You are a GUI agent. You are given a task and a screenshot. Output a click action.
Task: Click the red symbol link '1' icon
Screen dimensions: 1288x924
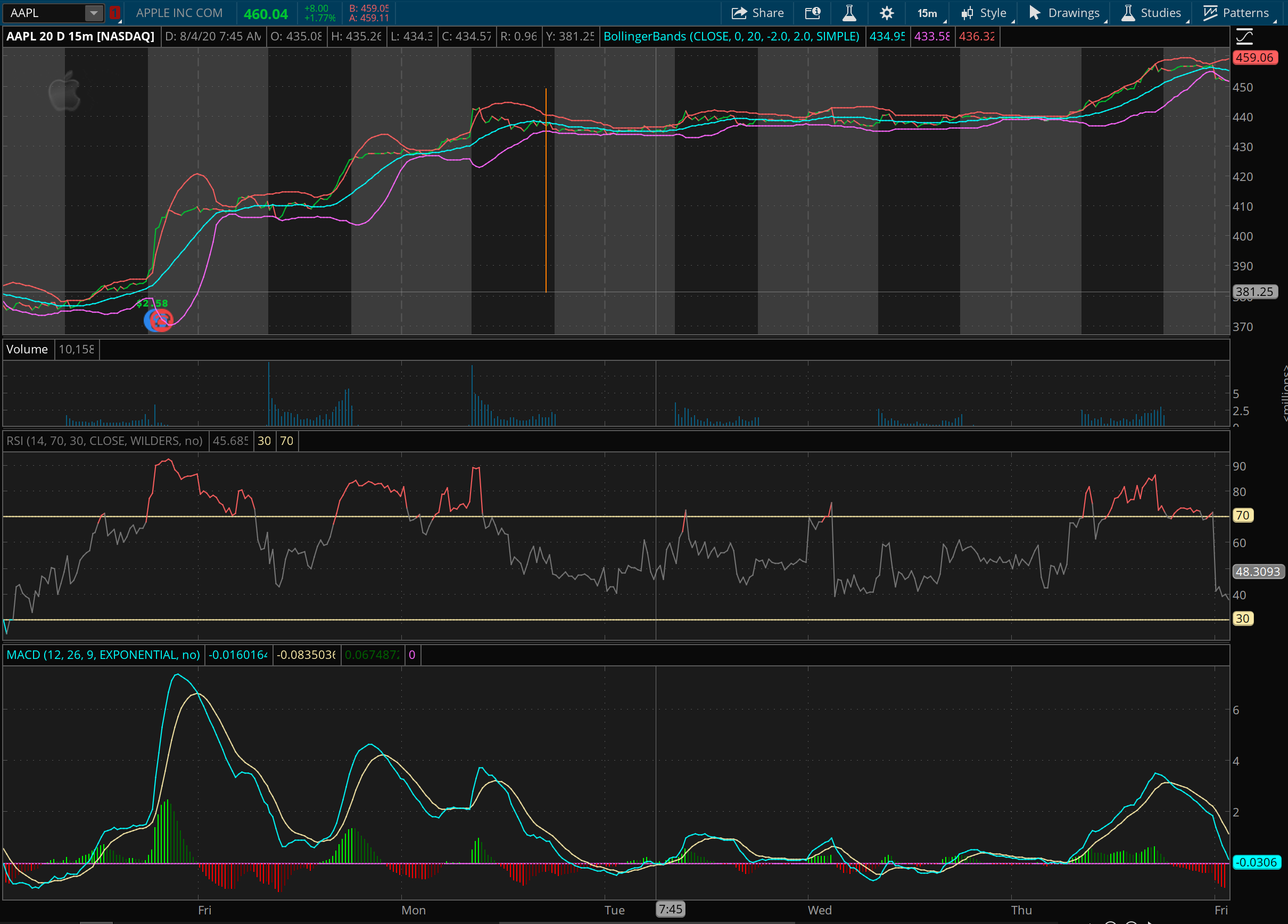[x=115, y=13]
